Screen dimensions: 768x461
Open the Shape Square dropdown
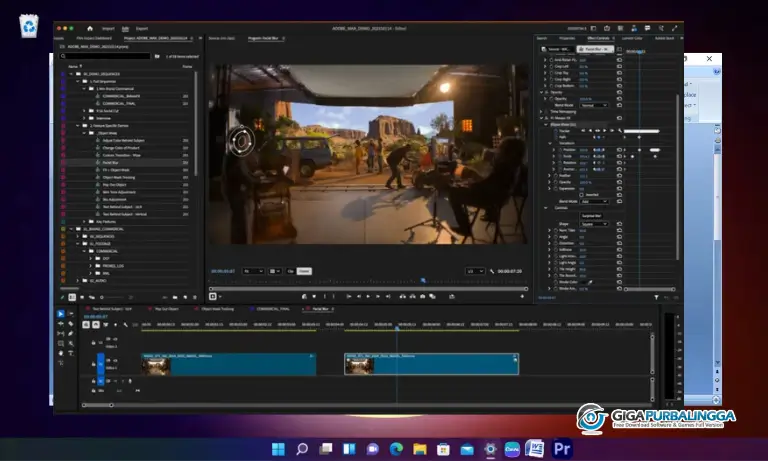point(594,224)
